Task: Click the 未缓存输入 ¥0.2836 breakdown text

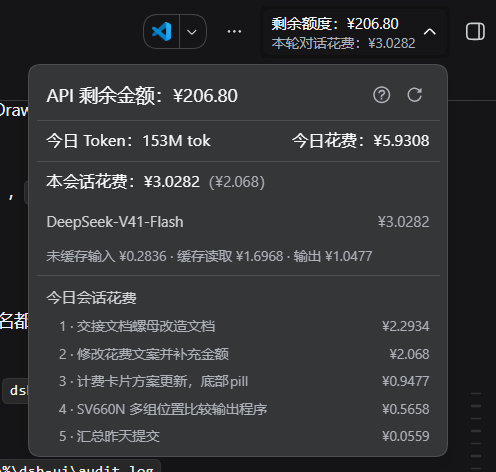Action: [x=106, y=256]
